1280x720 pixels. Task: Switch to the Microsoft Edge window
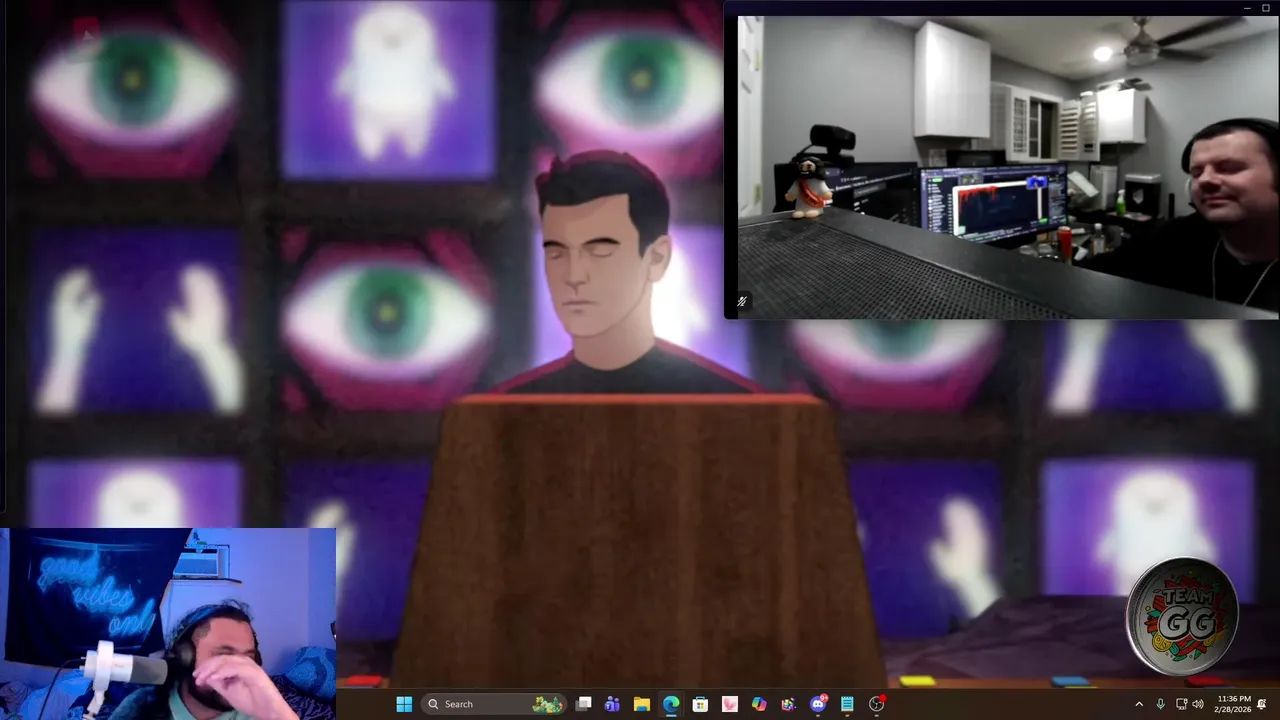click(x=671, y=704)
